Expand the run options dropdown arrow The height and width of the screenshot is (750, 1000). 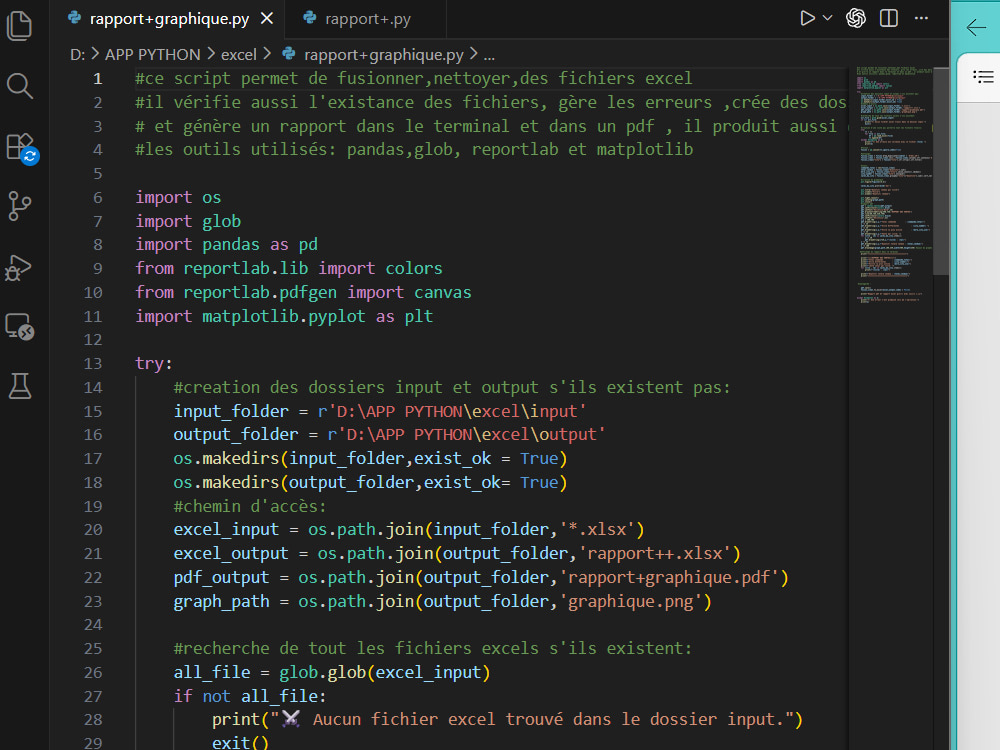pyautogui.click(x=827, y=18)
